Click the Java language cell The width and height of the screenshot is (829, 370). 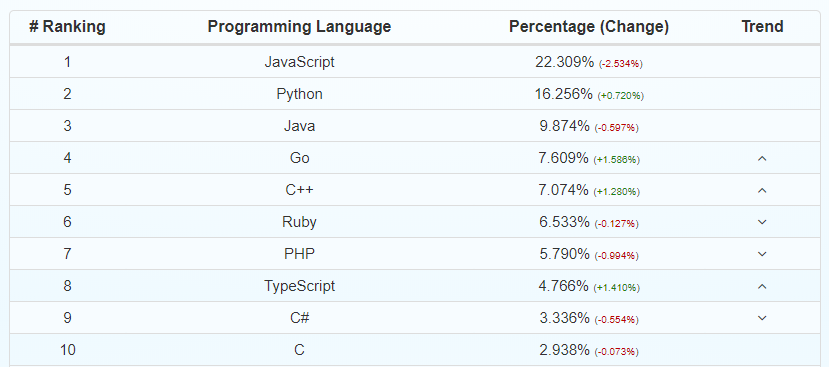click(299, 126)
